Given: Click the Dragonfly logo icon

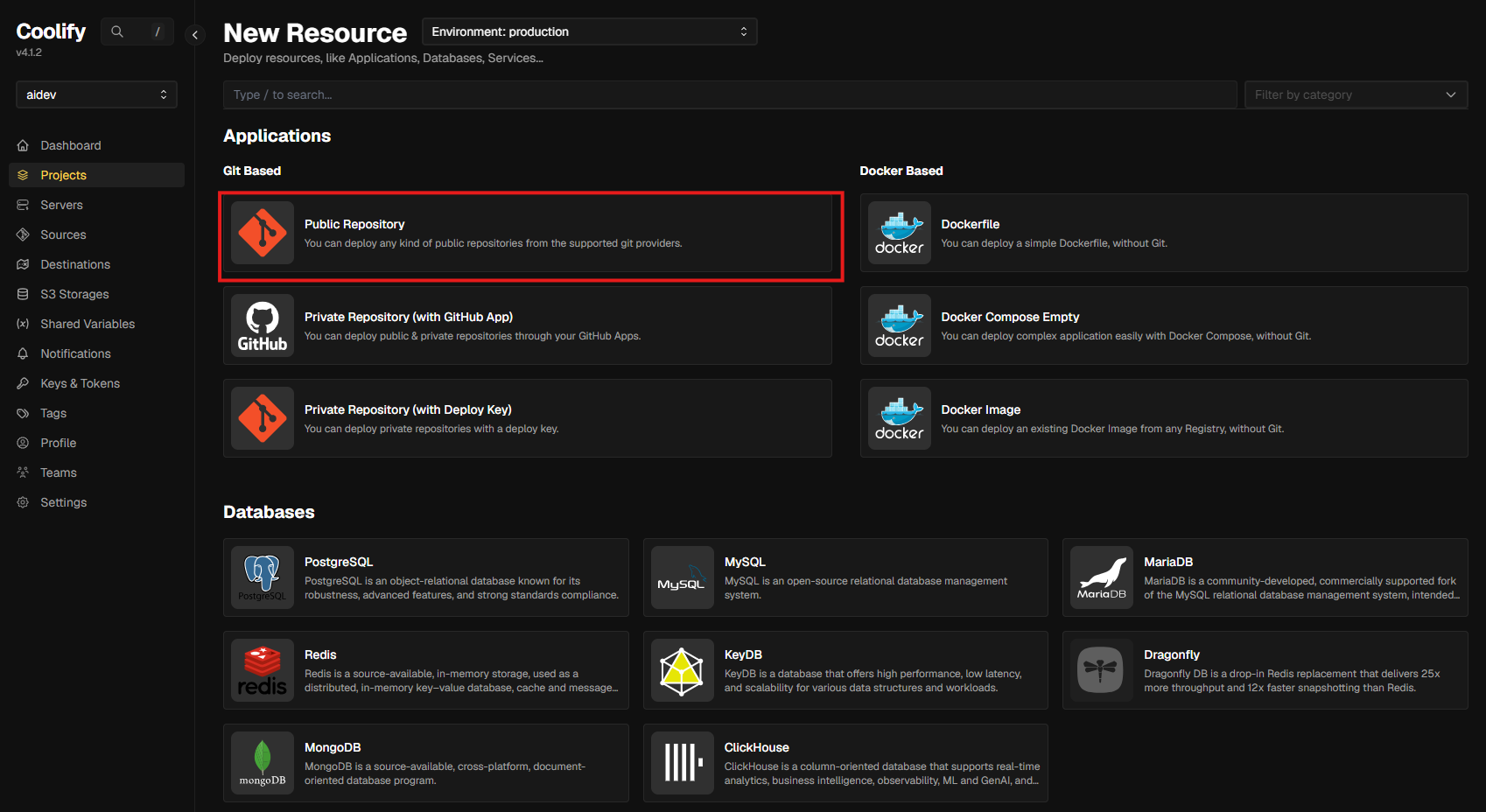Looking at the screenshot, I should click(x=1102, y=670).
